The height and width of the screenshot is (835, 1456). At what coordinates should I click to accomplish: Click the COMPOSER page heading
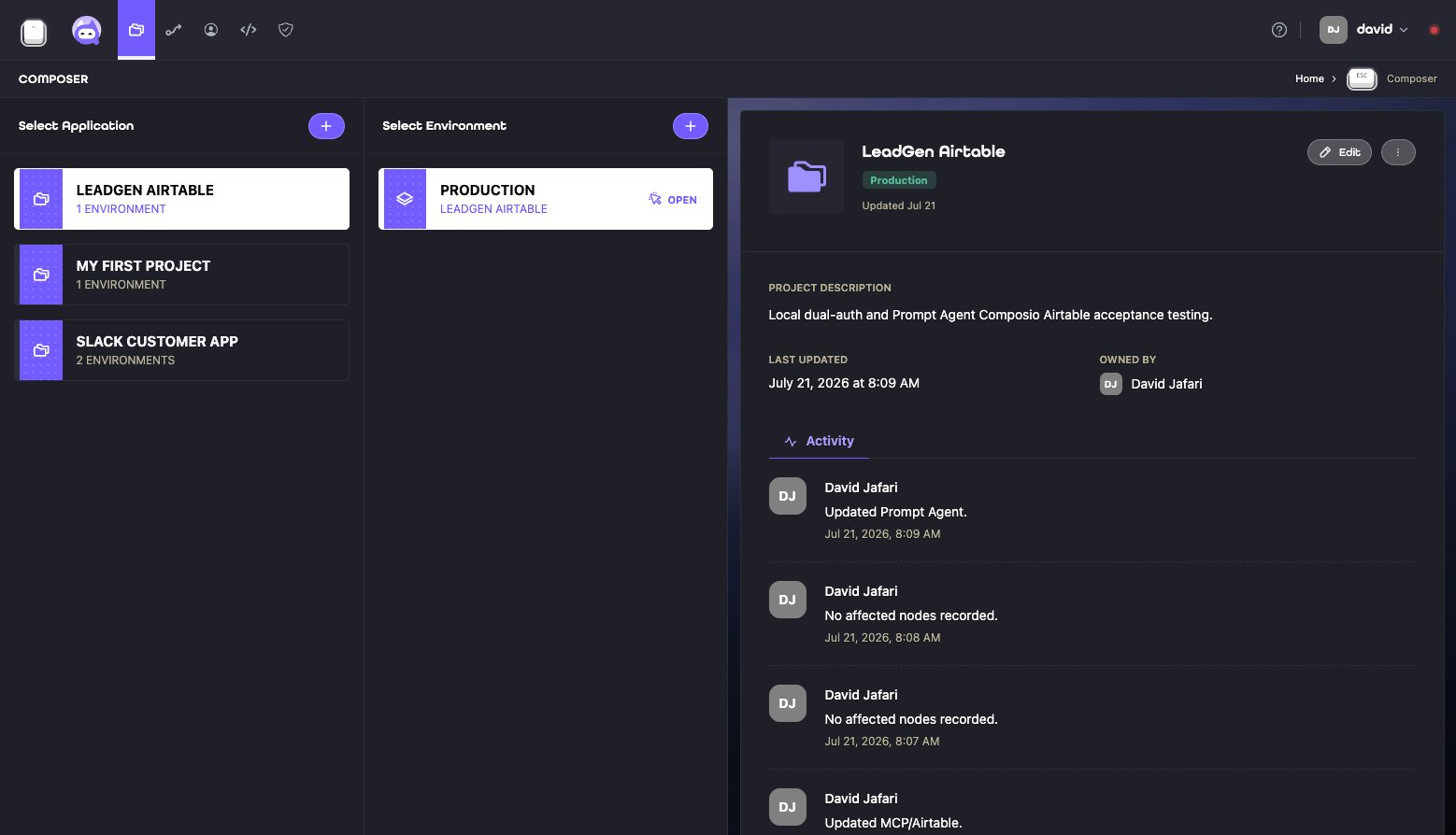(x=53, y=79)
